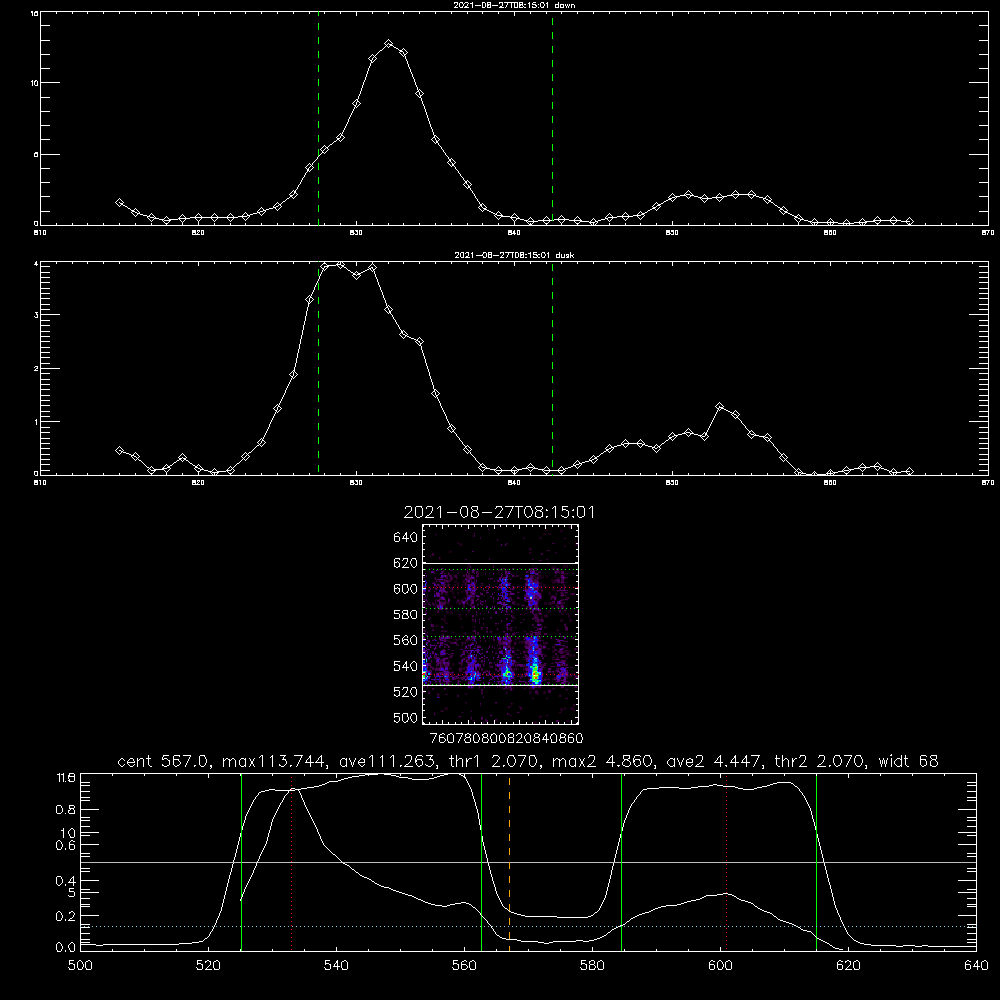Click the x-axis label 620 in bottom plot

[849, 966]
